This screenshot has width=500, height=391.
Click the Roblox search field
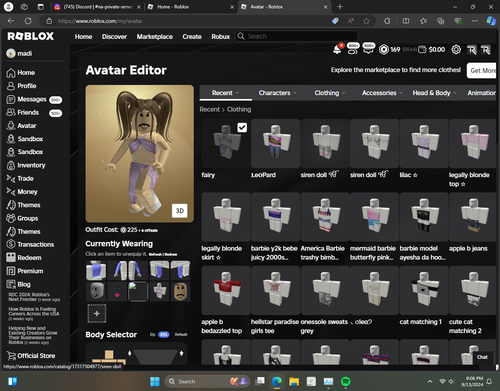[x=297, y=36]
